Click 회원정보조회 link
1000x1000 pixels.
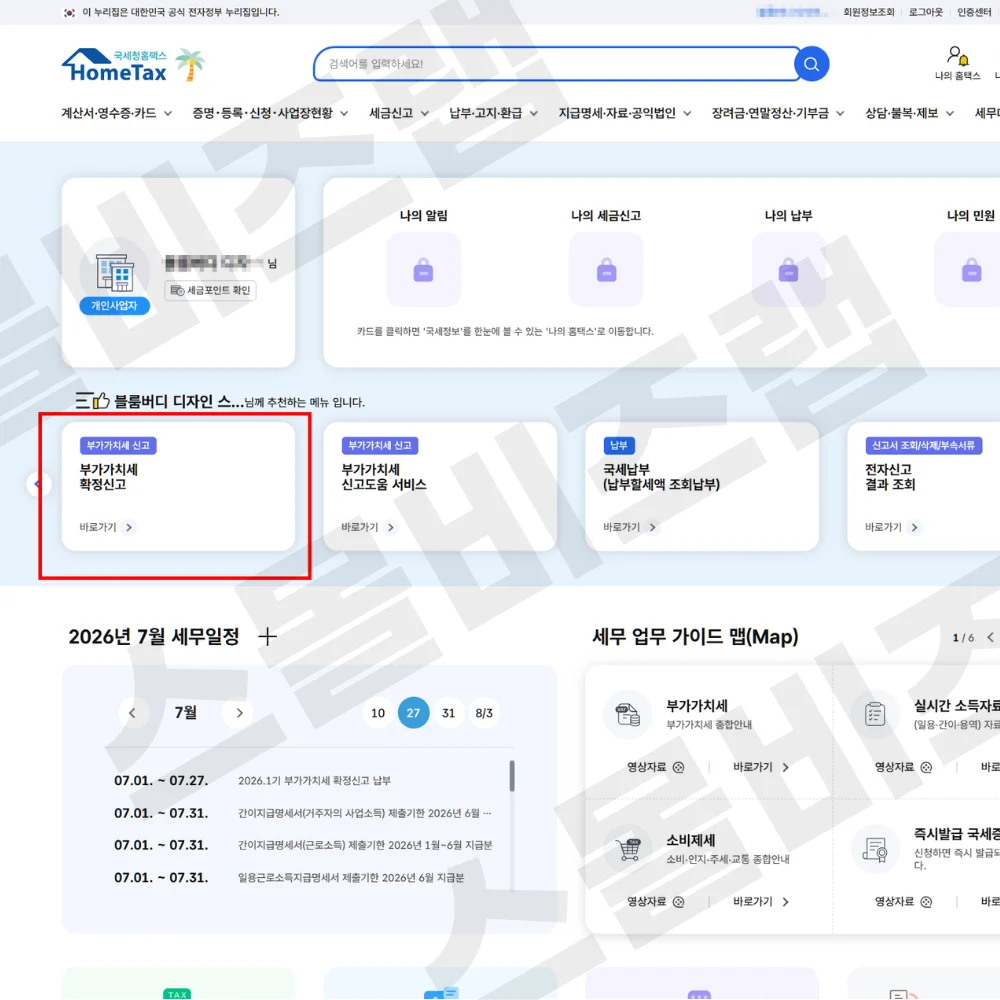(x=869, y=12)
